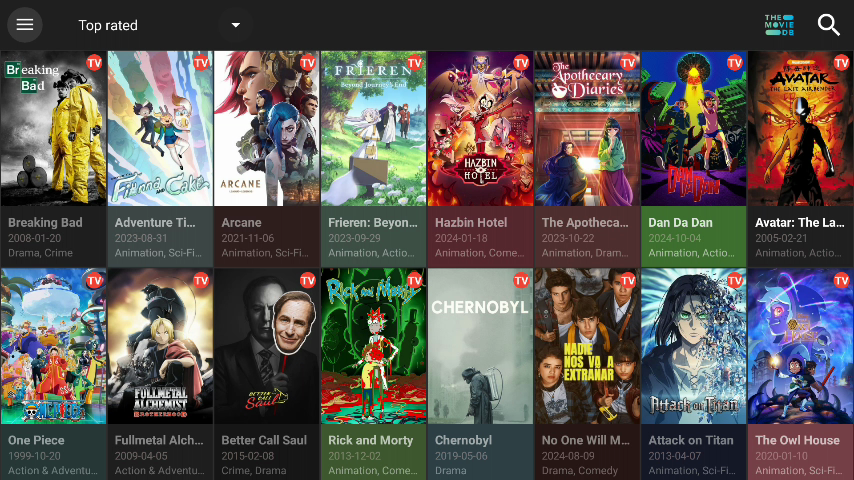Screen dimensions: 854x480
Task: Open the Frieren: Beyond Journey's End poster
Action: [x=373, y=130]
